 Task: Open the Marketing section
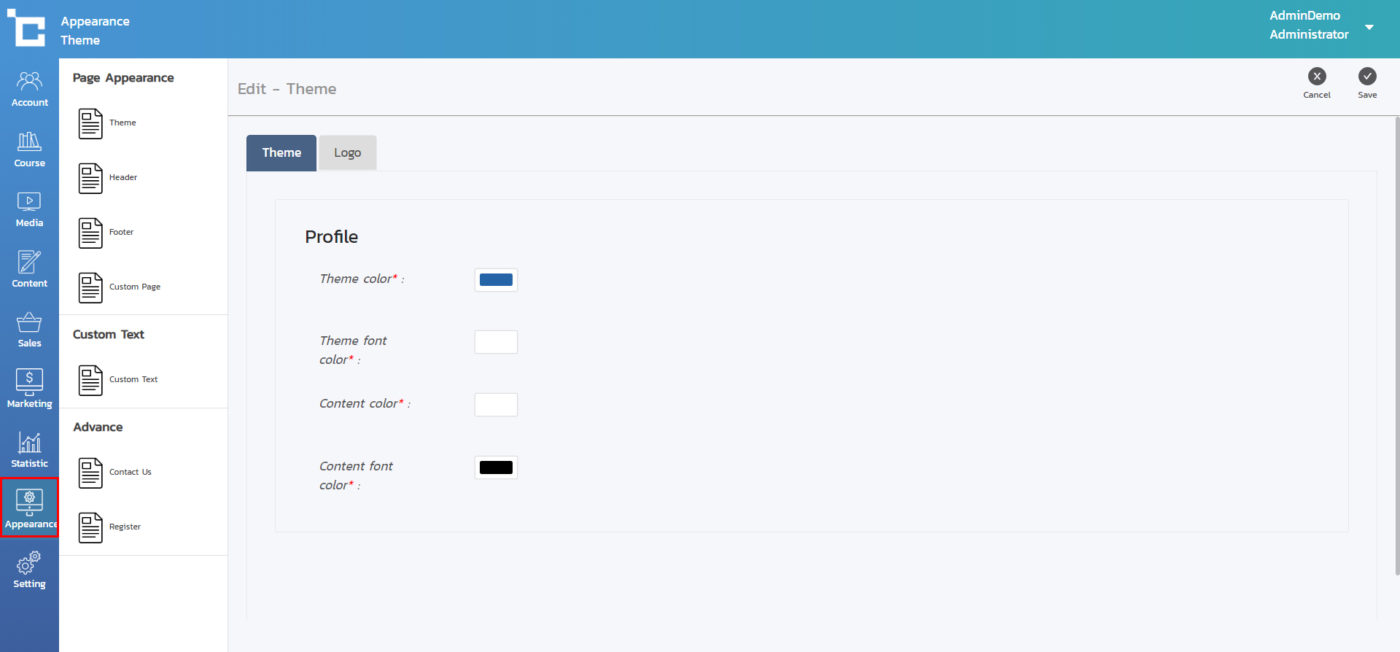(x=29, y=388)
